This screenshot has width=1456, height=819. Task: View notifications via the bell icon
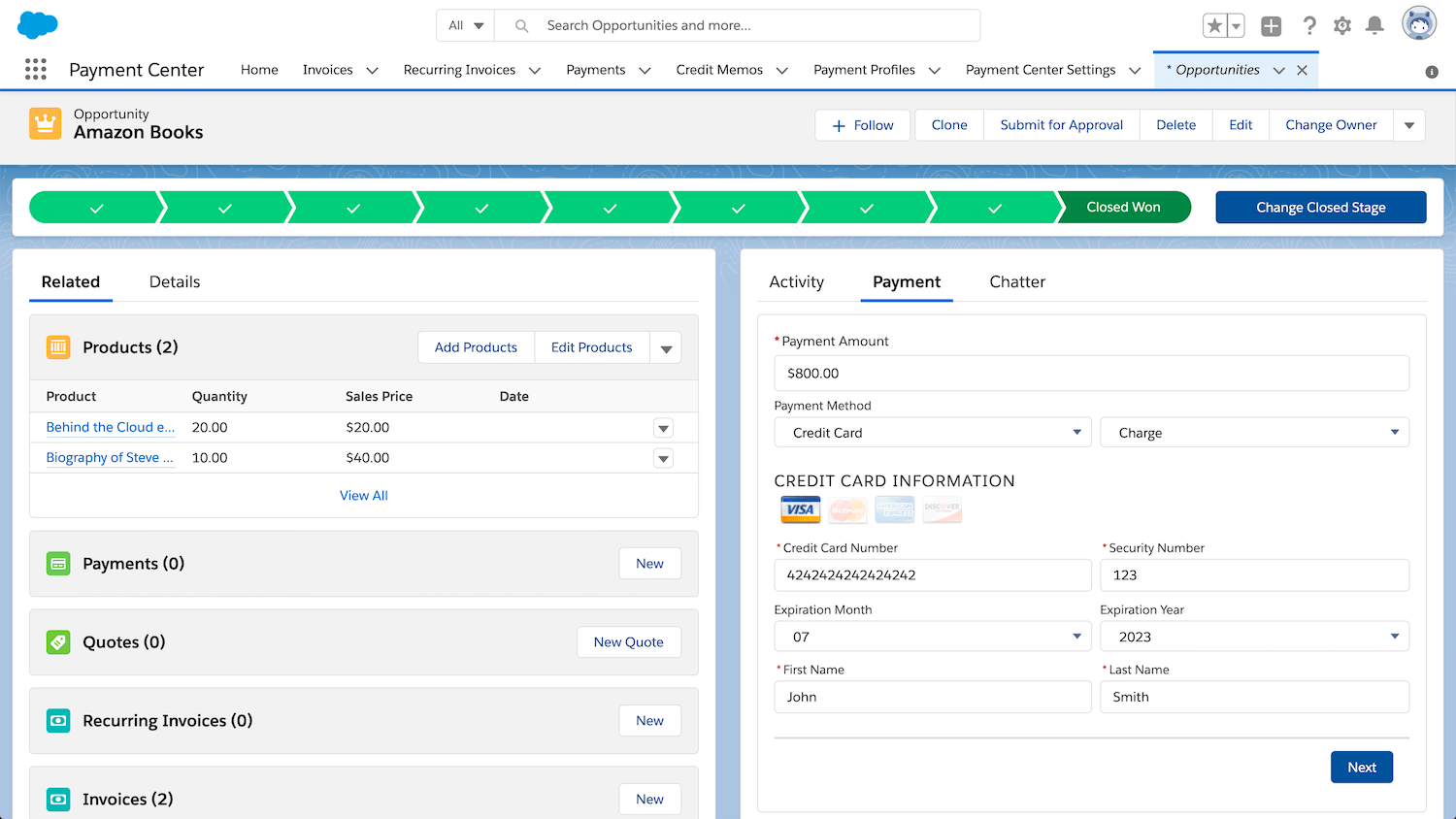(1374, 26)
